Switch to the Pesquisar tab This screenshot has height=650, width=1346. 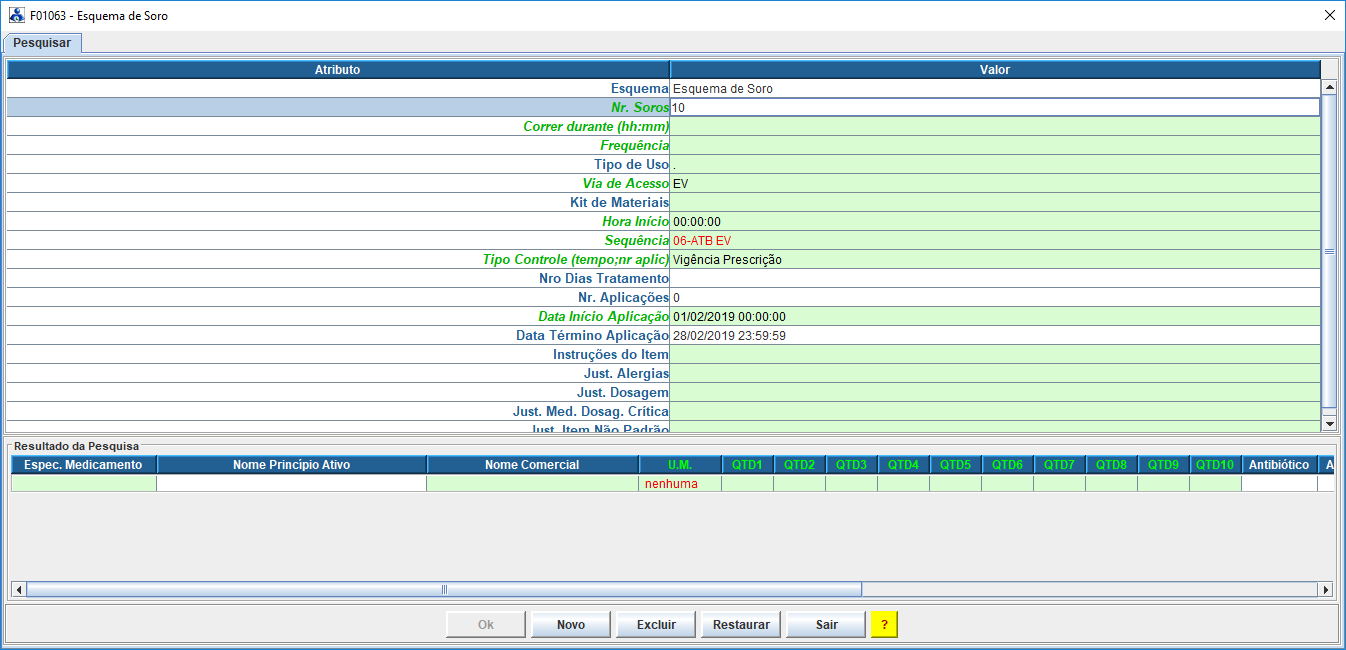tap(42, 43)
